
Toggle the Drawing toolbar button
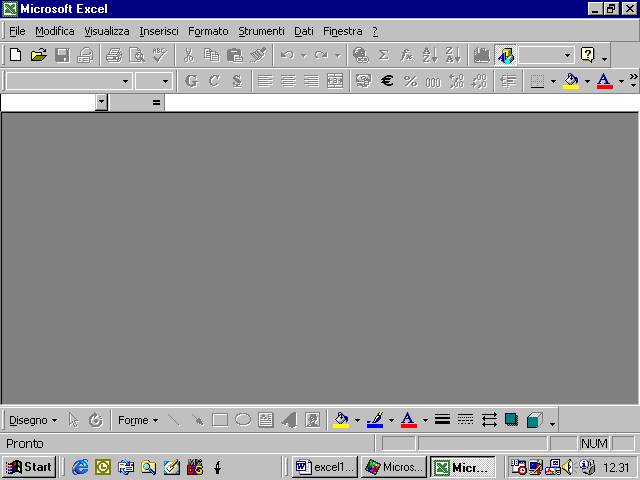[505, 55]
